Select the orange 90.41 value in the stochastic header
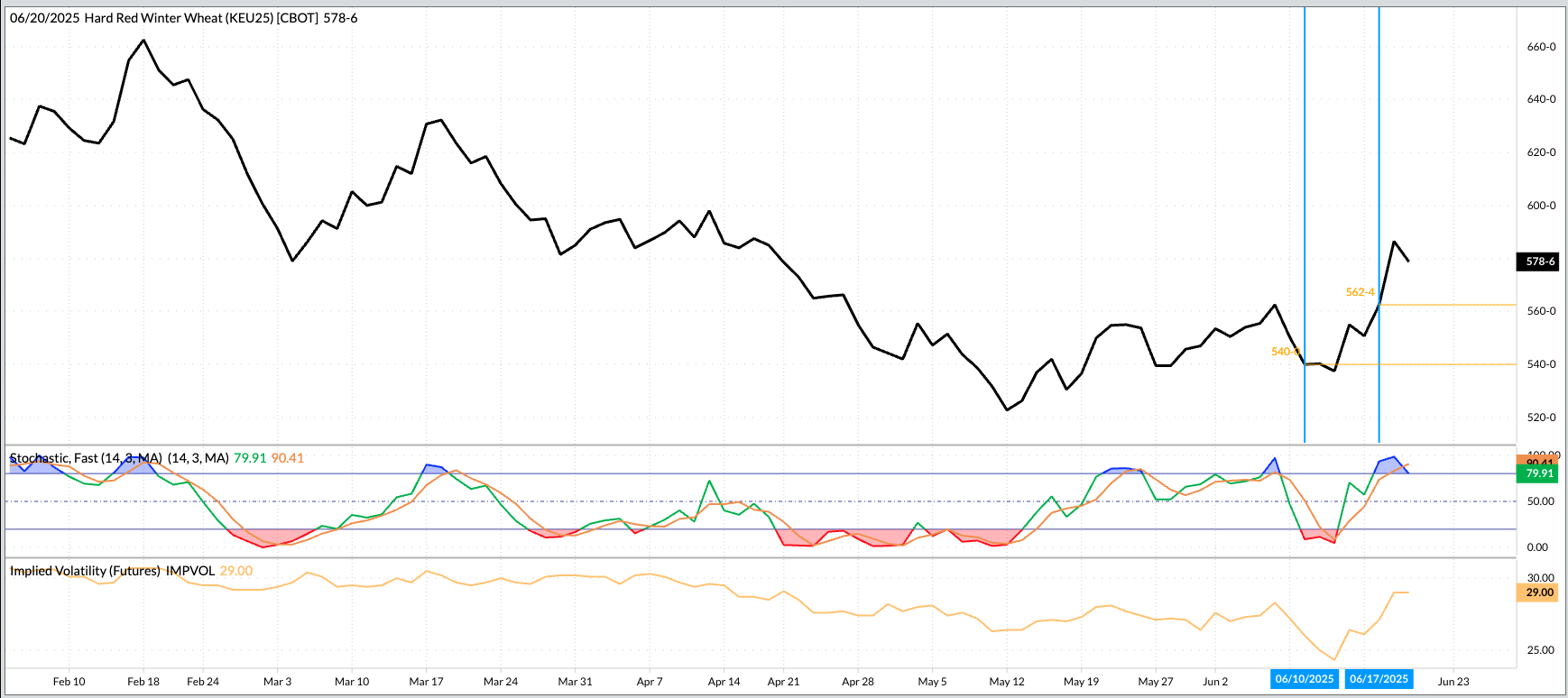1568x698 pixels. 288,458
